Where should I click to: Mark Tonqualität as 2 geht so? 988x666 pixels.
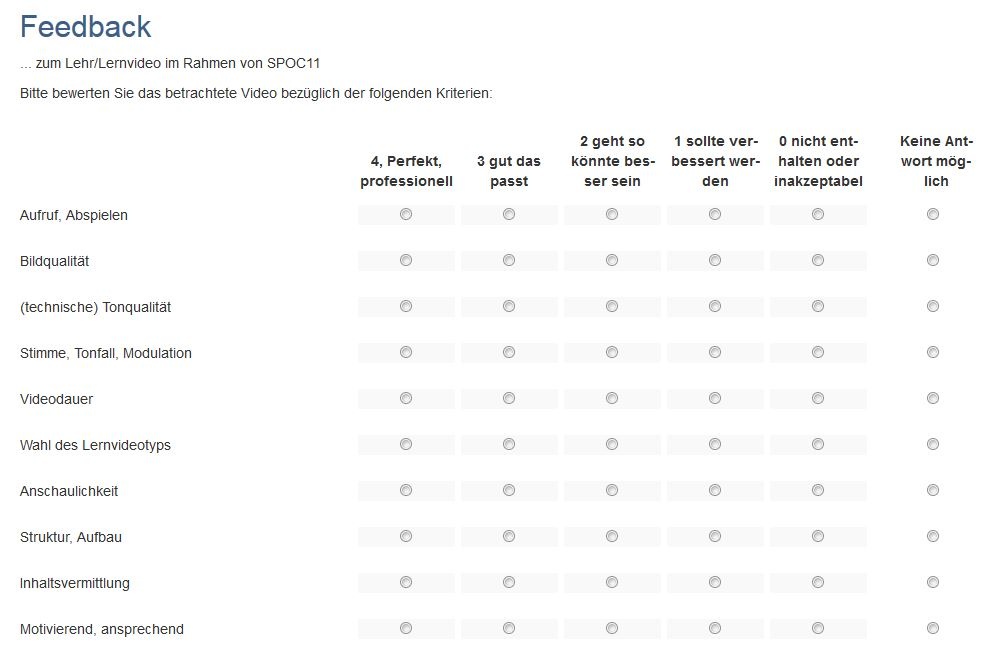pyautogui.click(x=612, y=306)
